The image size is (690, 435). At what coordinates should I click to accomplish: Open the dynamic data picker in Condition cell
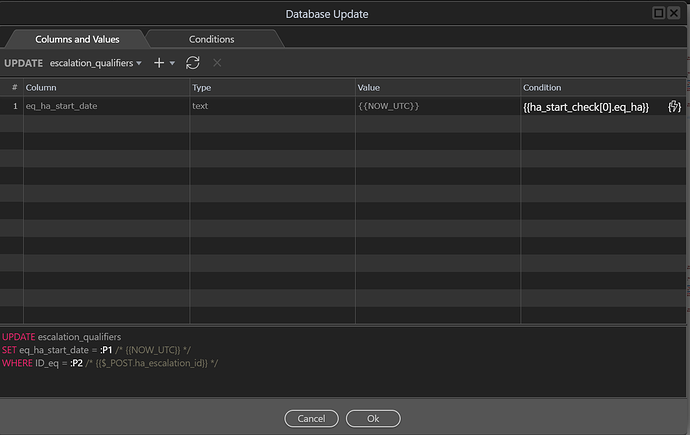click(x=674, y=106)
